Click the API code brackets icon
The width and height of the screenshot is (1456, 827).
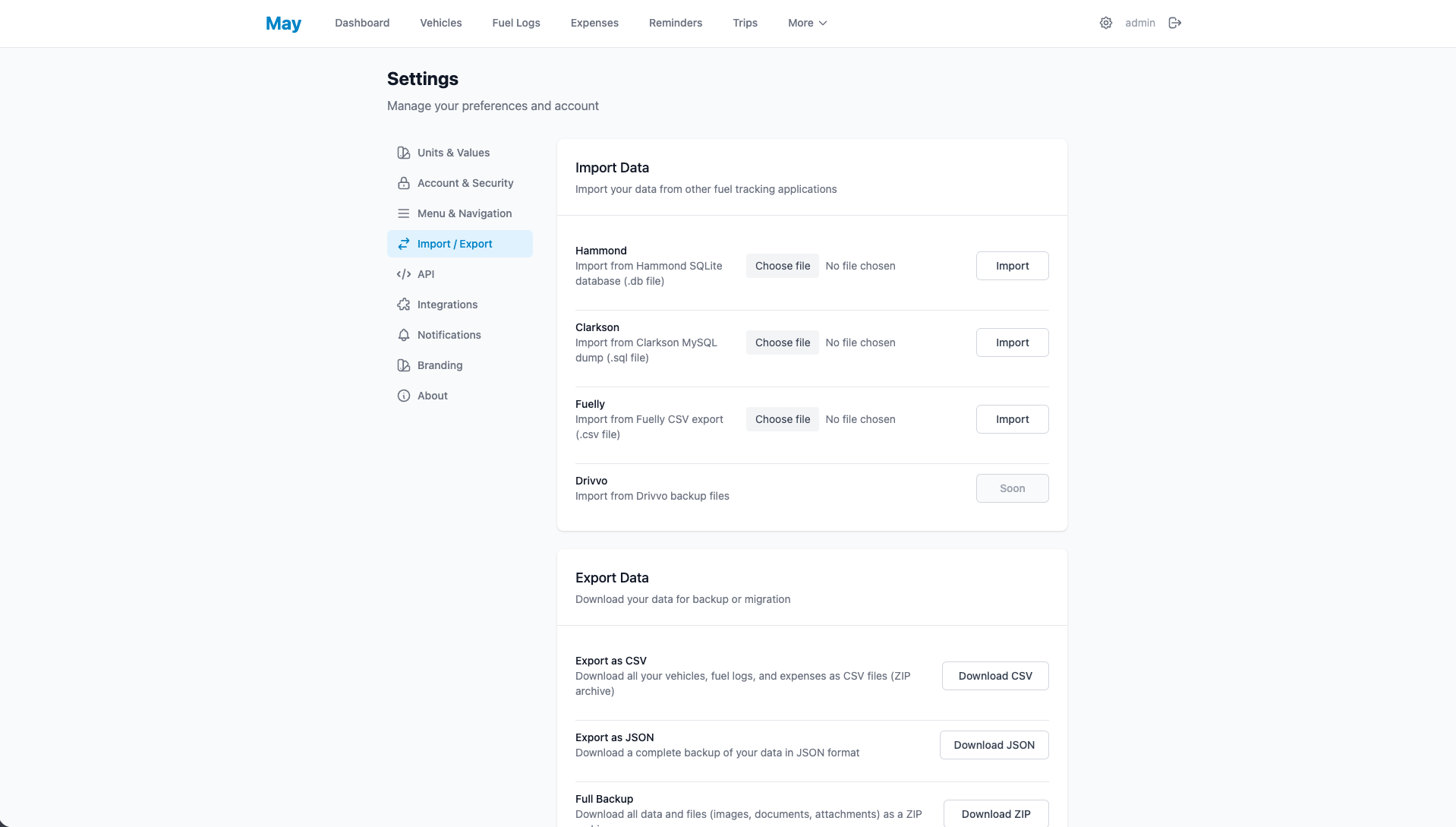(404, 274)
